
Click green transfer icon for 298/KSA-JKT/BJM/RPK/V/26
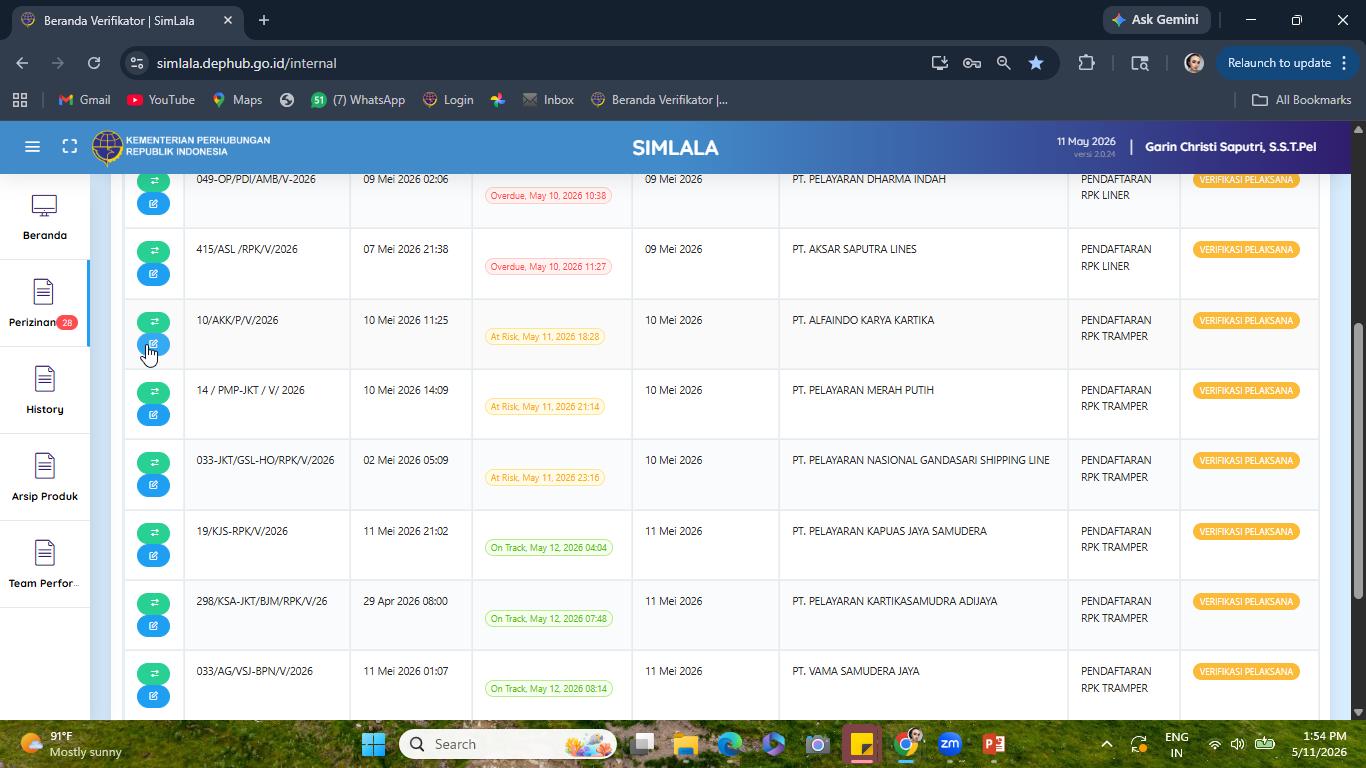click(153, 603)
